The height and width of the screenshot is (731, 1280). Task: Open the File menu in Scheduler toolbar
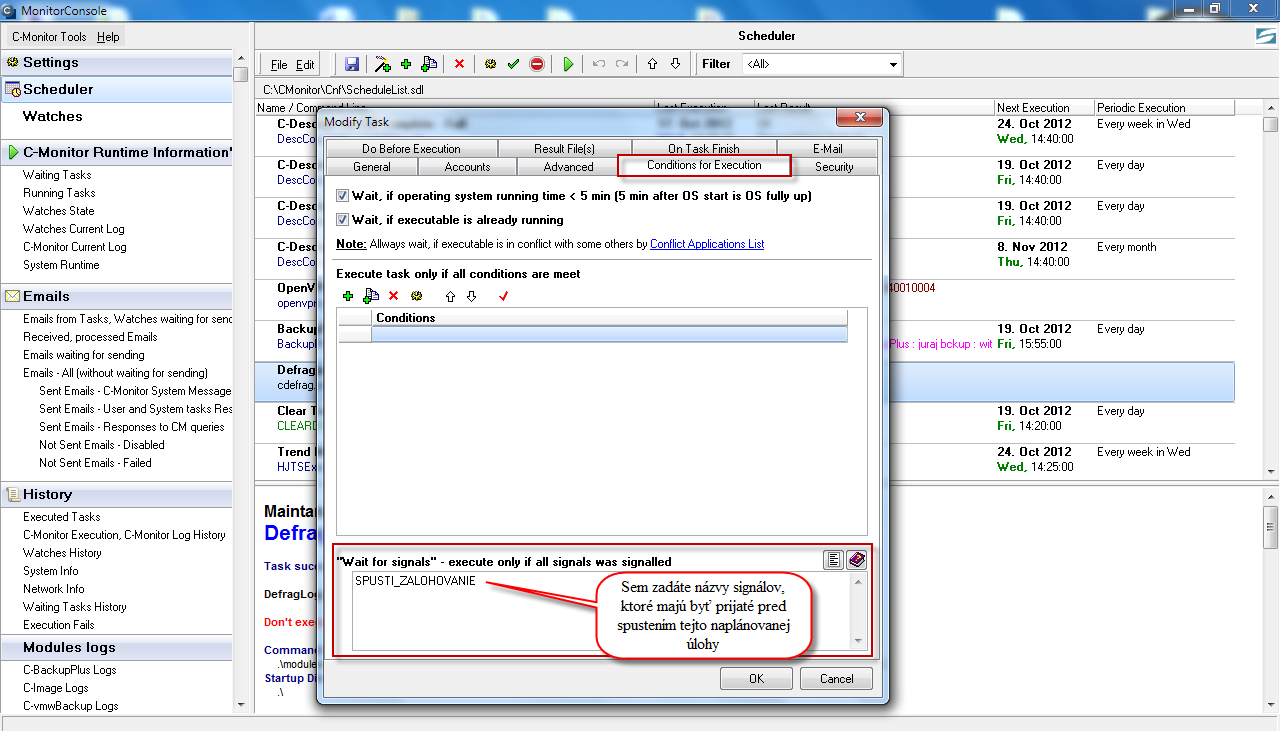(x=279, y=64)
